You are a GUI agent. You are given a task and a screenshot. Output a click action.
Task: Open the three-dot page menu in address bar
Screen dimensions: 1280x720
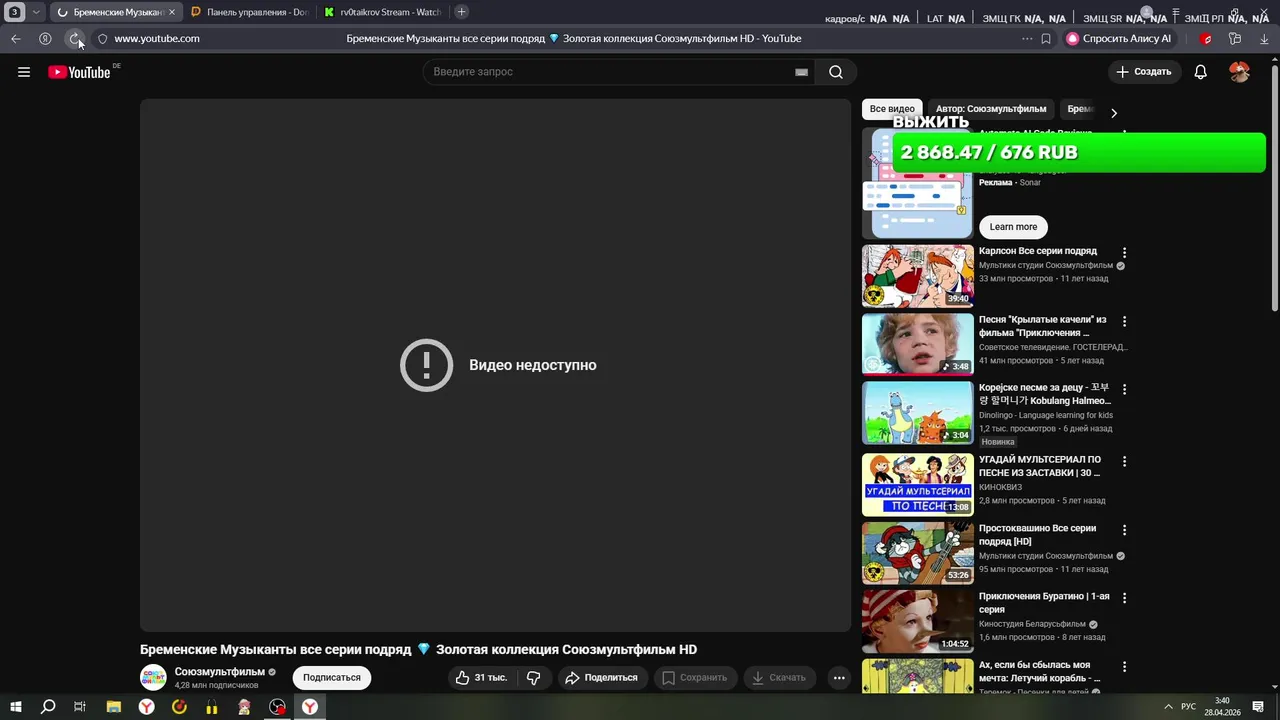coord(1027,39)
